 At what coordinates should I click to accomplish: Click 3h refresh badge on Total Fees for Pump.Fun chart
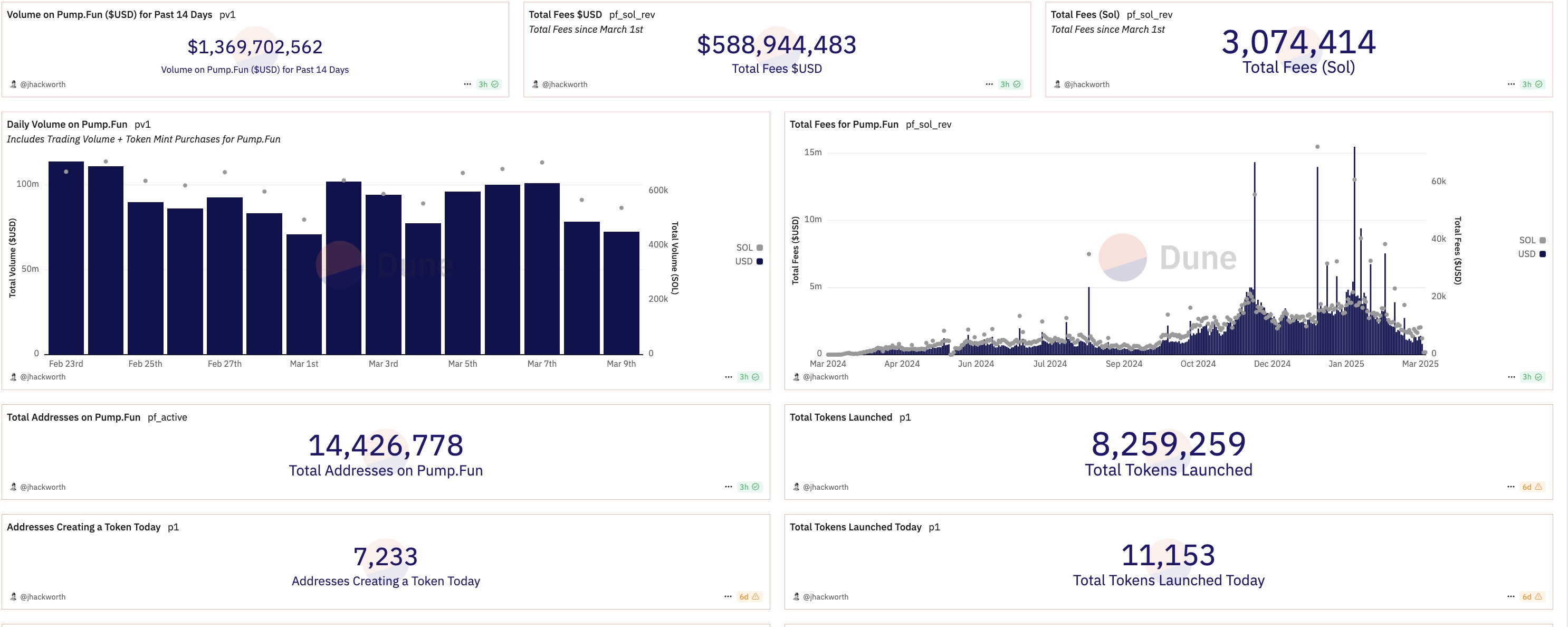(x=1532, y=377)
